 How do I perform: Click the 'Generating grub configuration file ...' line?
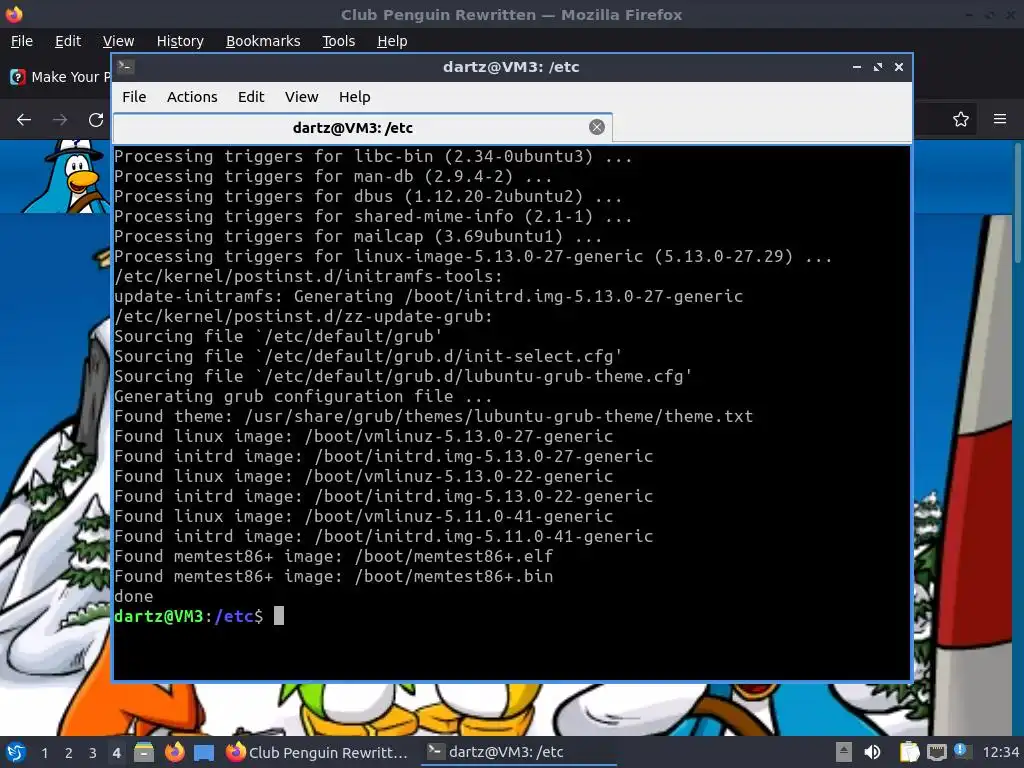[302, 396]
